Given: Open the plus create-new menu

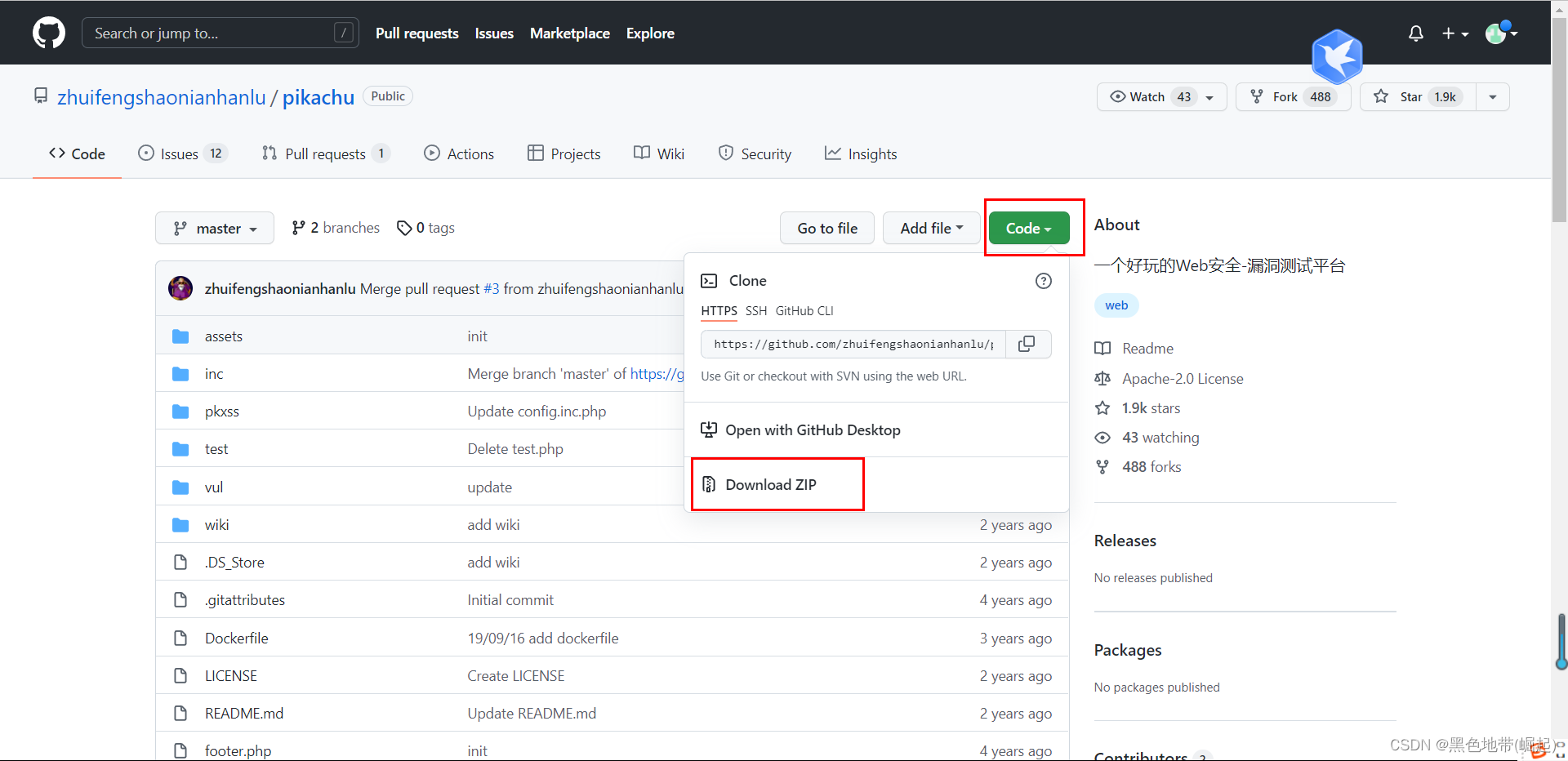Looking at the screenshot, I should pyautogui.click(x=1455, y=33).
